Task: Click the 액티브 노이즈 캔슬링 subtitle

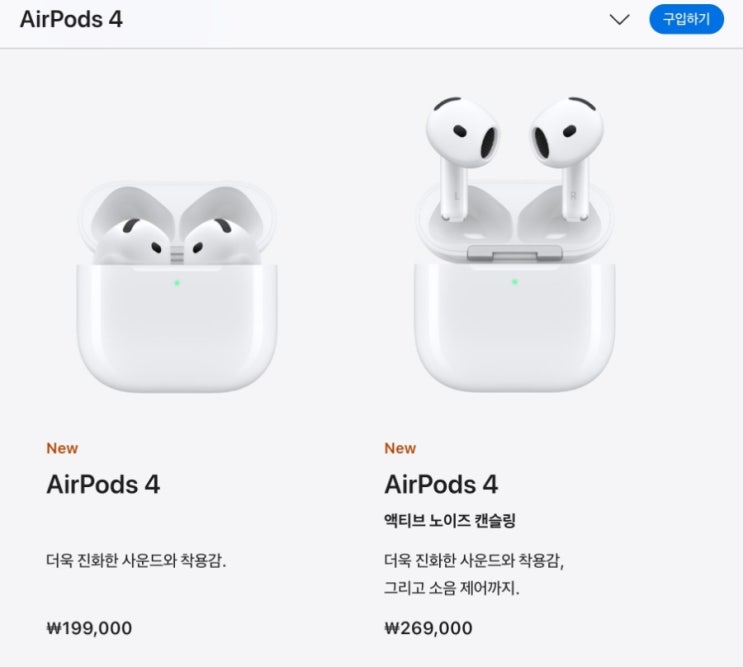Action: click(450, 521)
